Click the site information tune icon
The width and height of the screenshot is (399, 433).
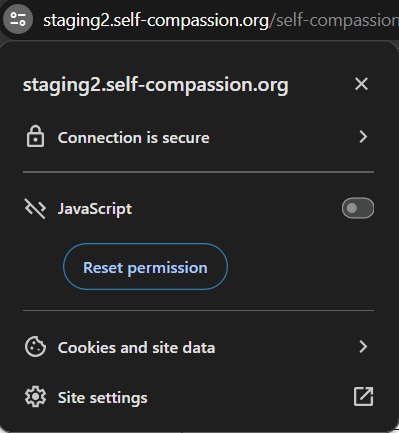pyautogui.click(x=18, y=19)
